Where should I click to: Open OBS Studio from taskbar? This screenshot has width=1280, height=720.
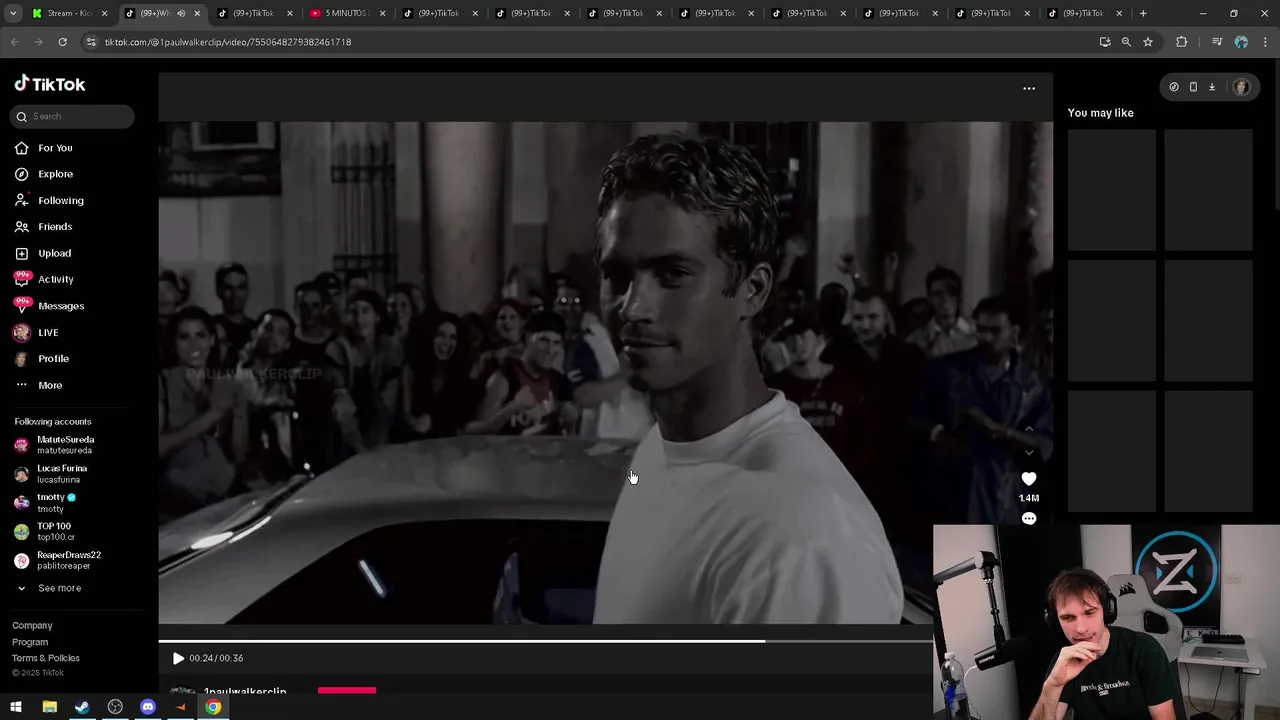tap(115, 707)
